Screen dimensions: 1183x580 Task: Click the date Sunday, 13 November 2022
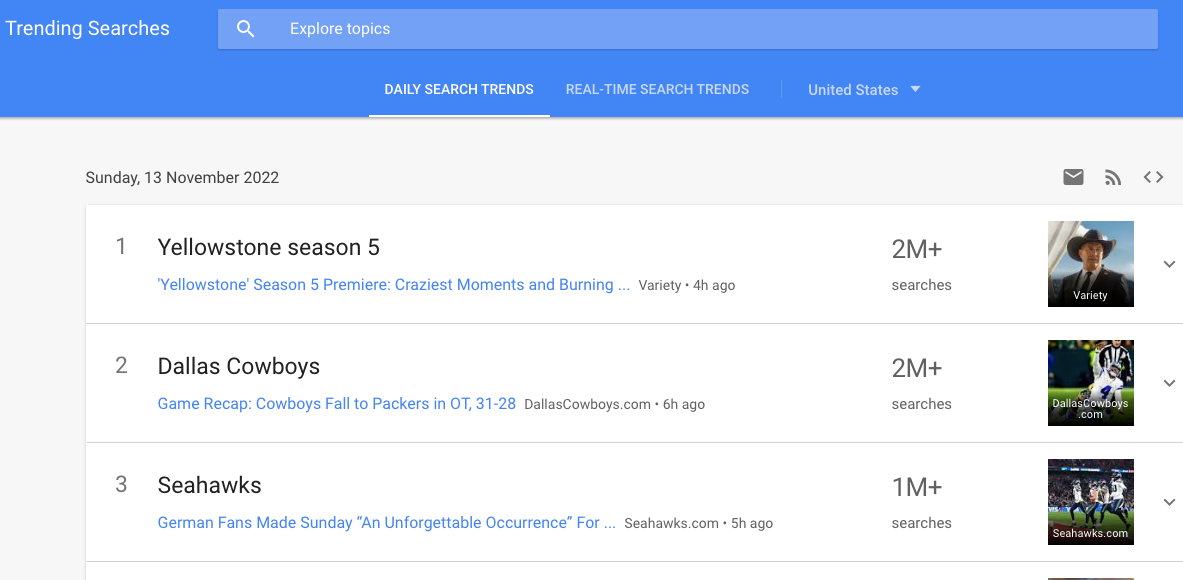coord(182,178)
